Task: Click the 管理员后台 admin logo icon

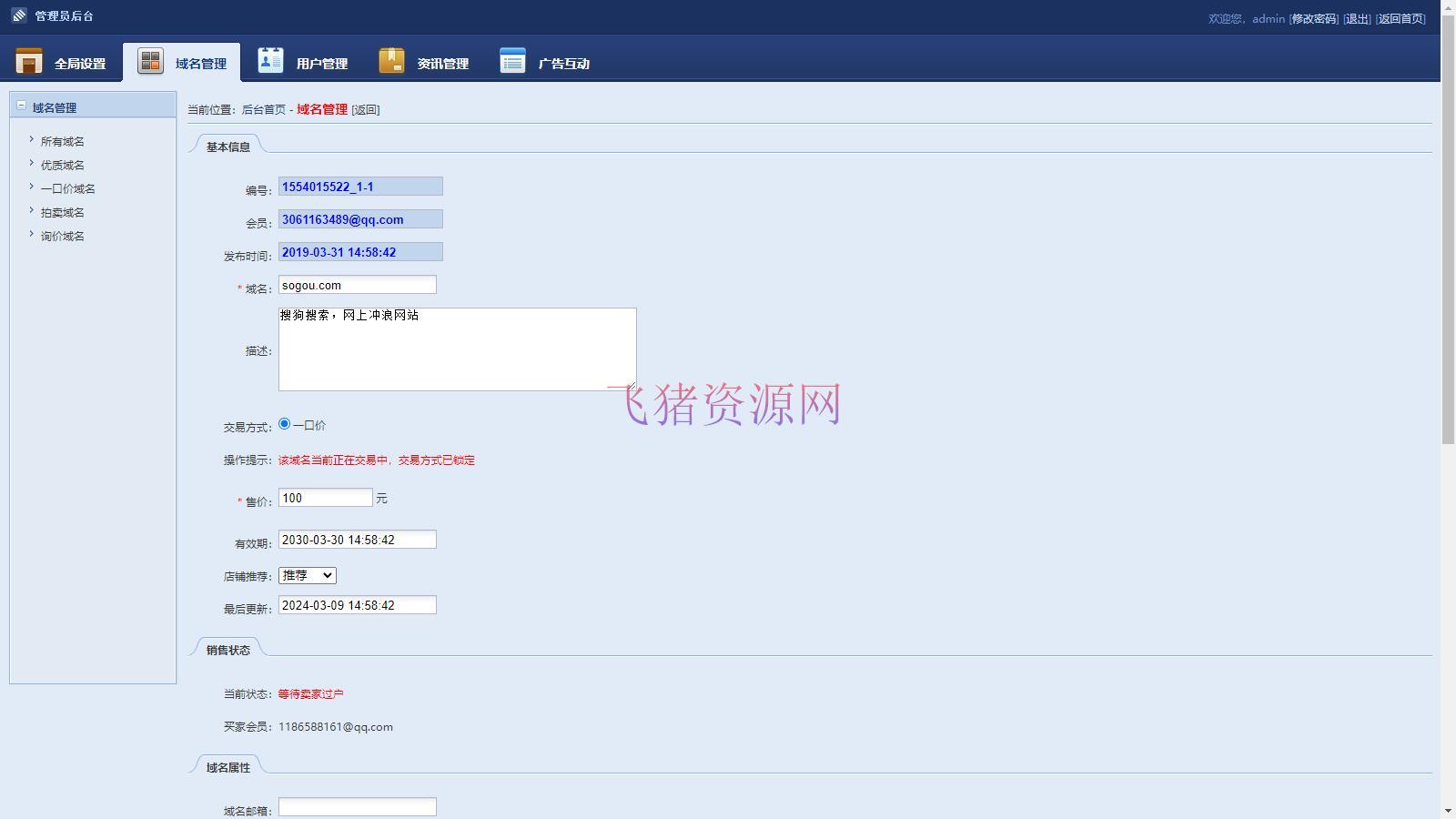Action: (17, 15)
